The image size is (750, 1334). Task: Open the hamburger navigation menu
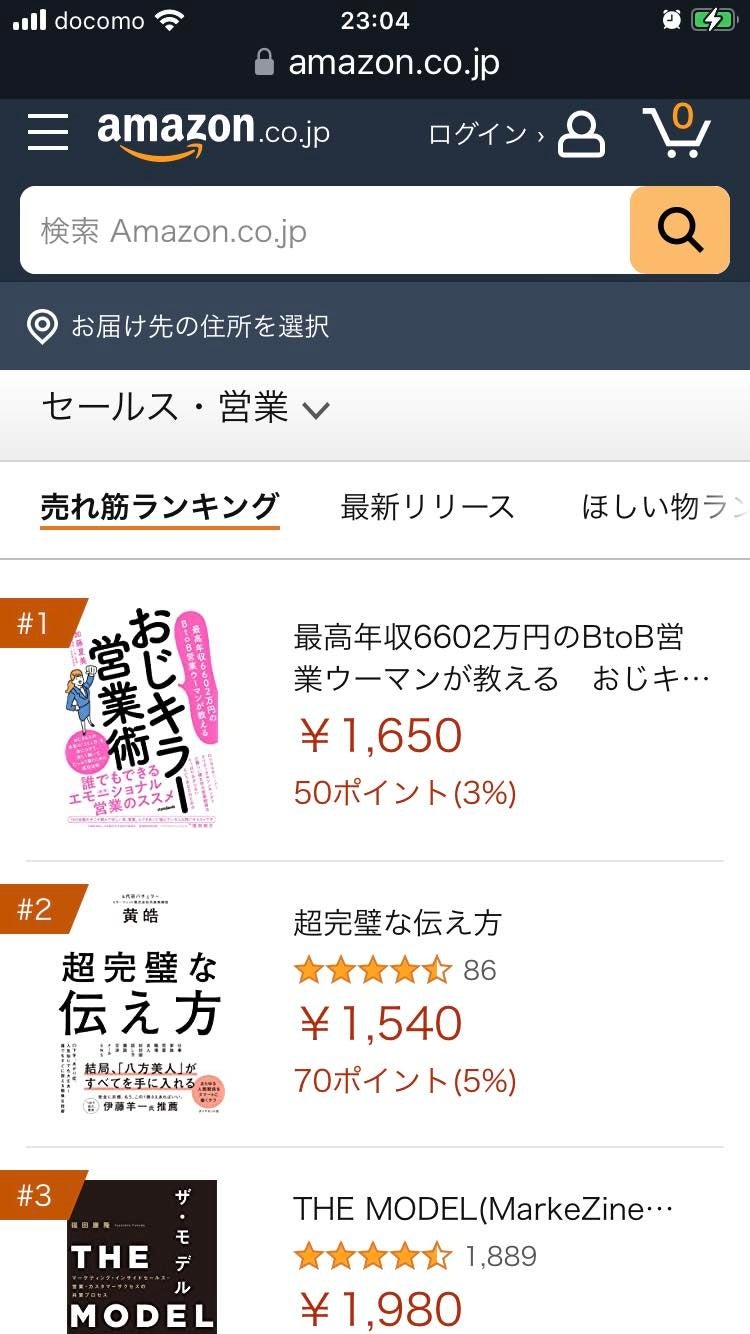pyautogui.click(x=48, y=132)
